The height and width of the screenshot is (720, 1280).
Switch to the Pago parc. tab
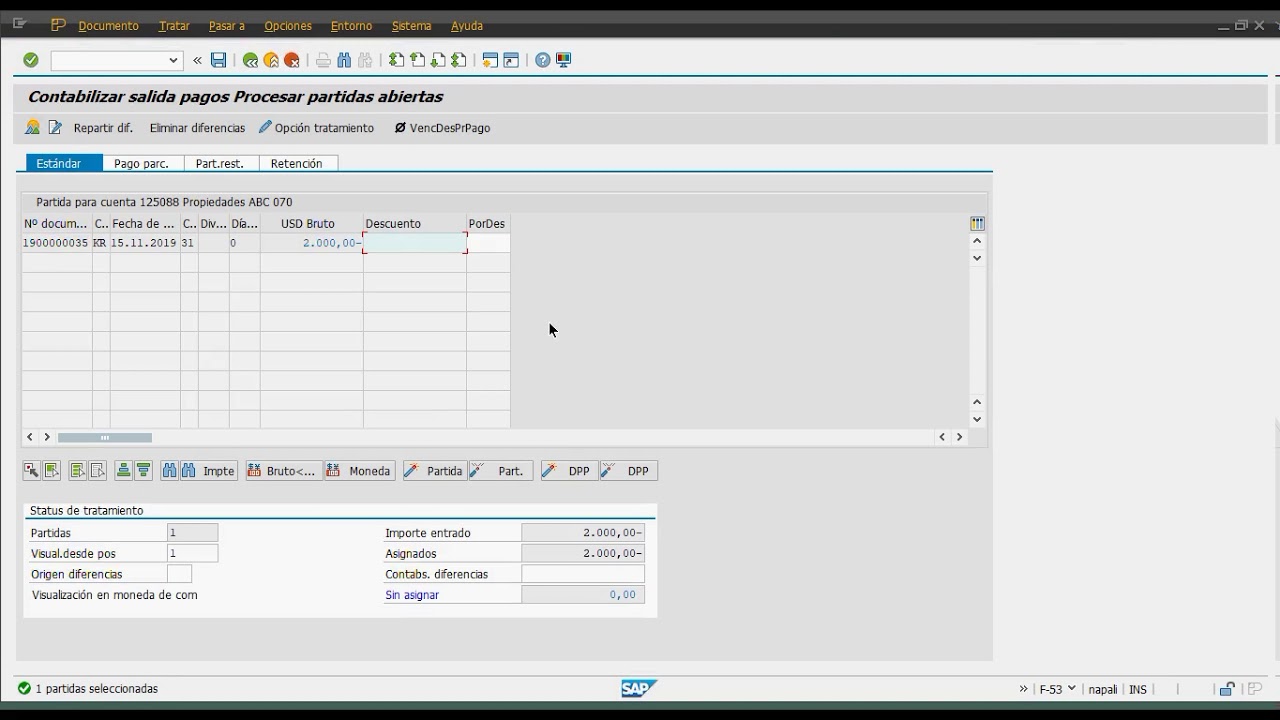[x=142, y=163]
